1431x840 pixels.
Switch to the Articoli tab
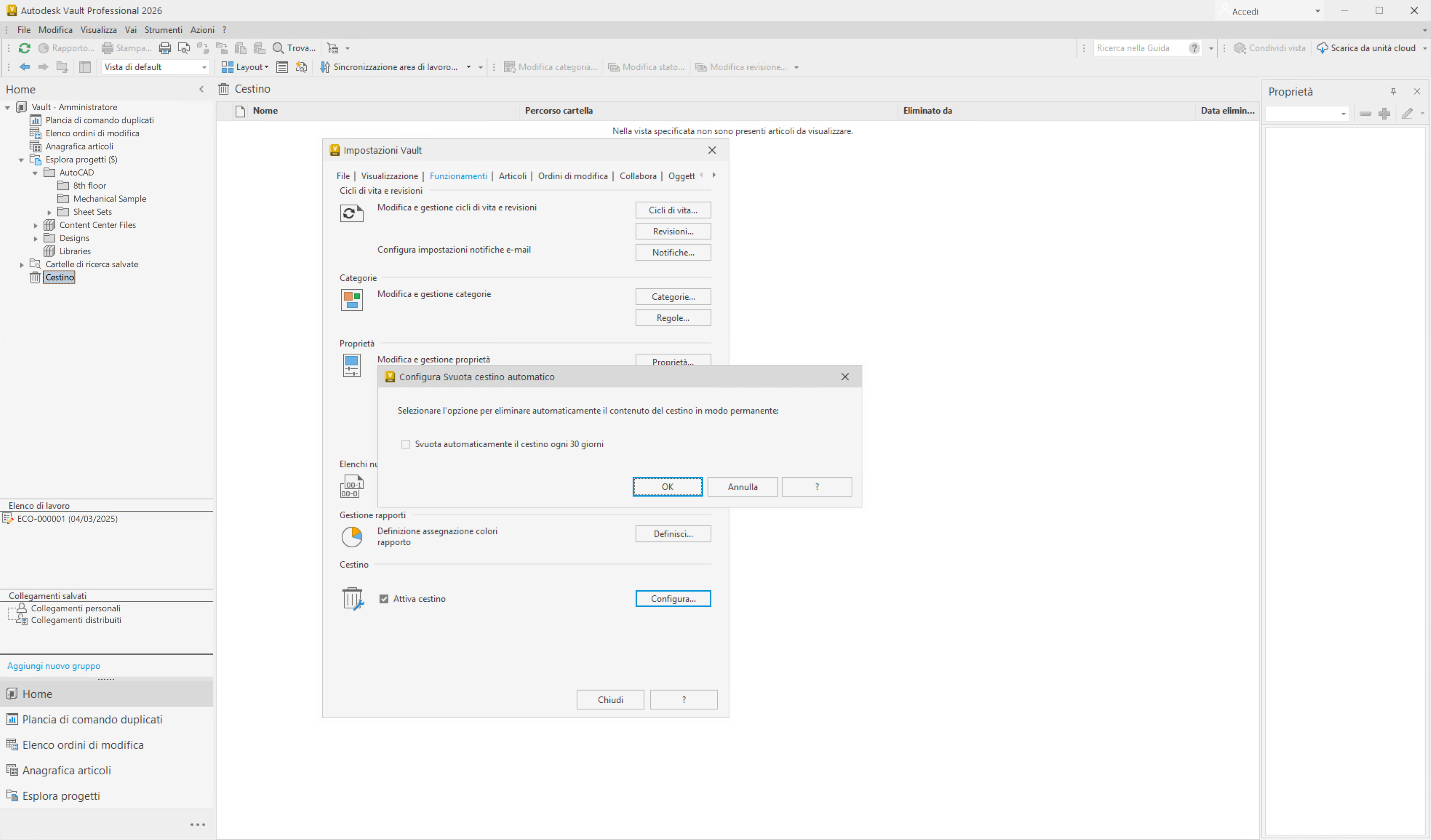pyautogui.click(x=512, y=176)
